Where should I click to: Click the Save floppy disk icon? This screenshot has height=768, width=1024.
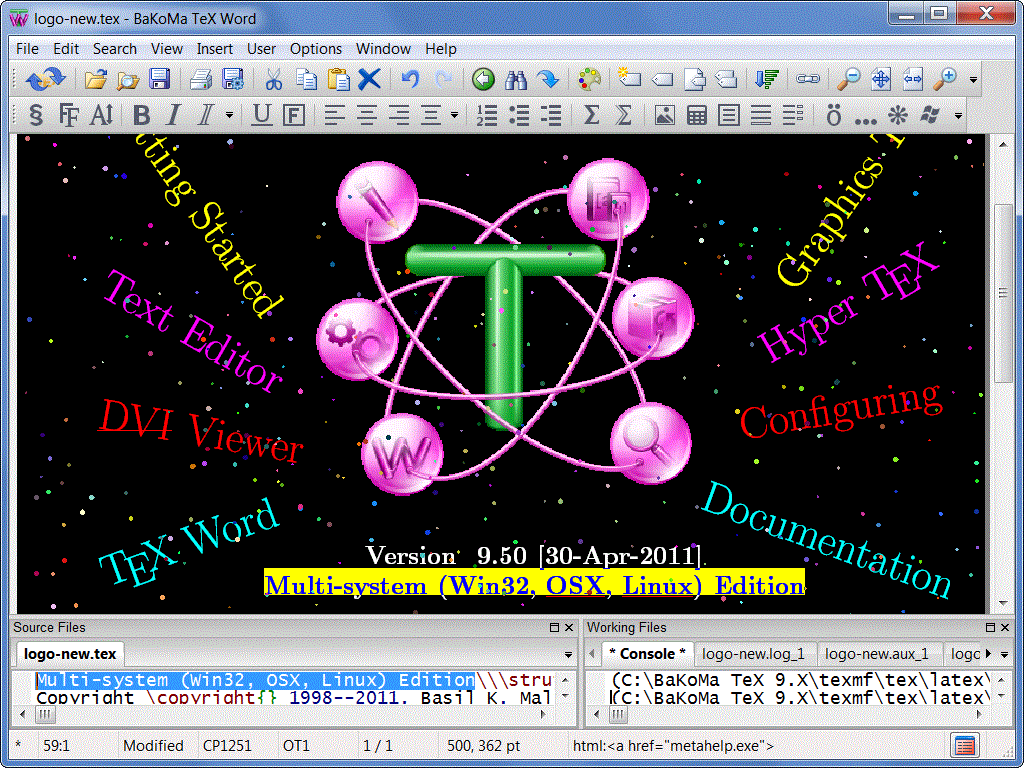[159, 79]
